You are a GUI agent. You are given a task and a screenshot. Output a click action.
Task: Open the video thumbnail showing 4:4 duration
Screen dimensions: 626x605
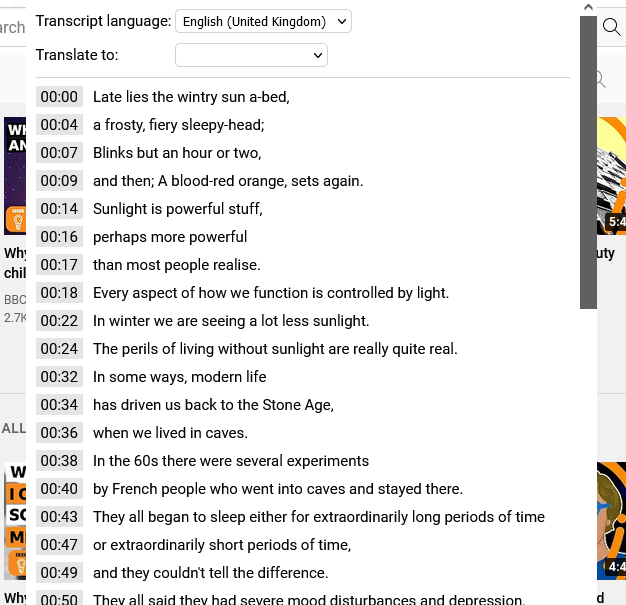[x=611, y=521]
